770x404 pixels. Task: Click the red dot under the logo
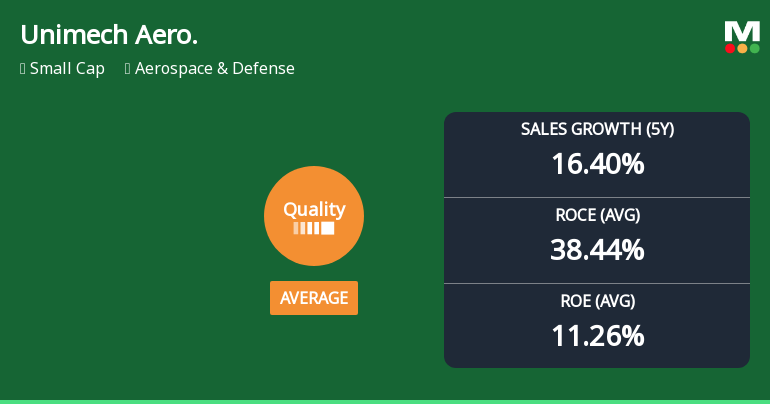730,48
